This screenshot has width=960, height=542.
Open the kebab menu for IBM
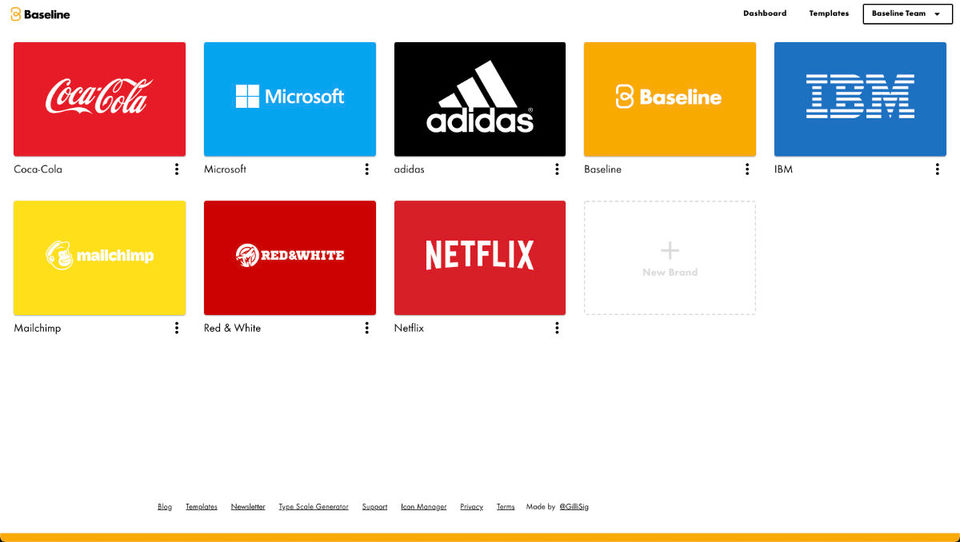937,169
